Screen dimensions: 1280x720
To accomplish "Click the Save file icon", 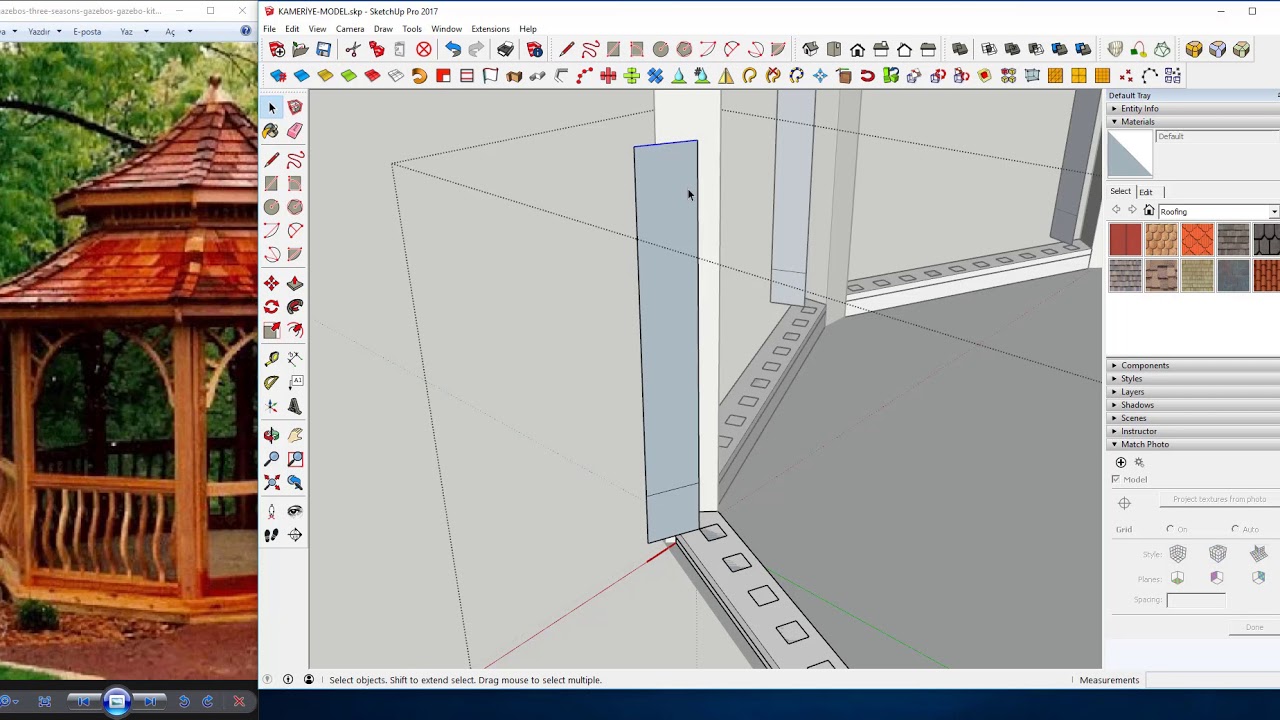I will point(324,49).
